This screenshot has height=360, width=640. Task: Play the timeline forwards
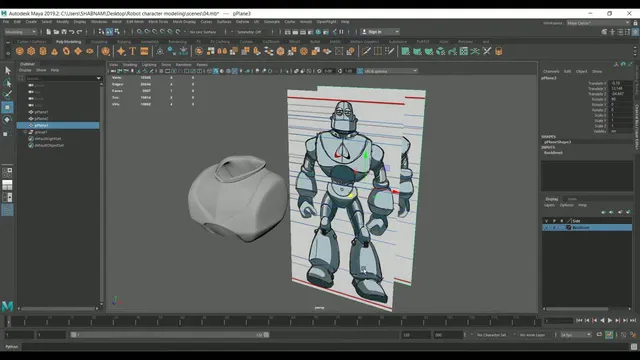point(610,321)
